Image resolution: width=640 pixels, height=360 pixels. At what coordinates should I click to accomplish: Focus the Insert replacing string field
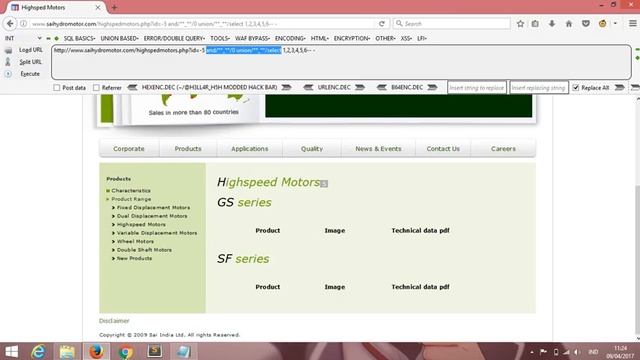tap(539, 87)
